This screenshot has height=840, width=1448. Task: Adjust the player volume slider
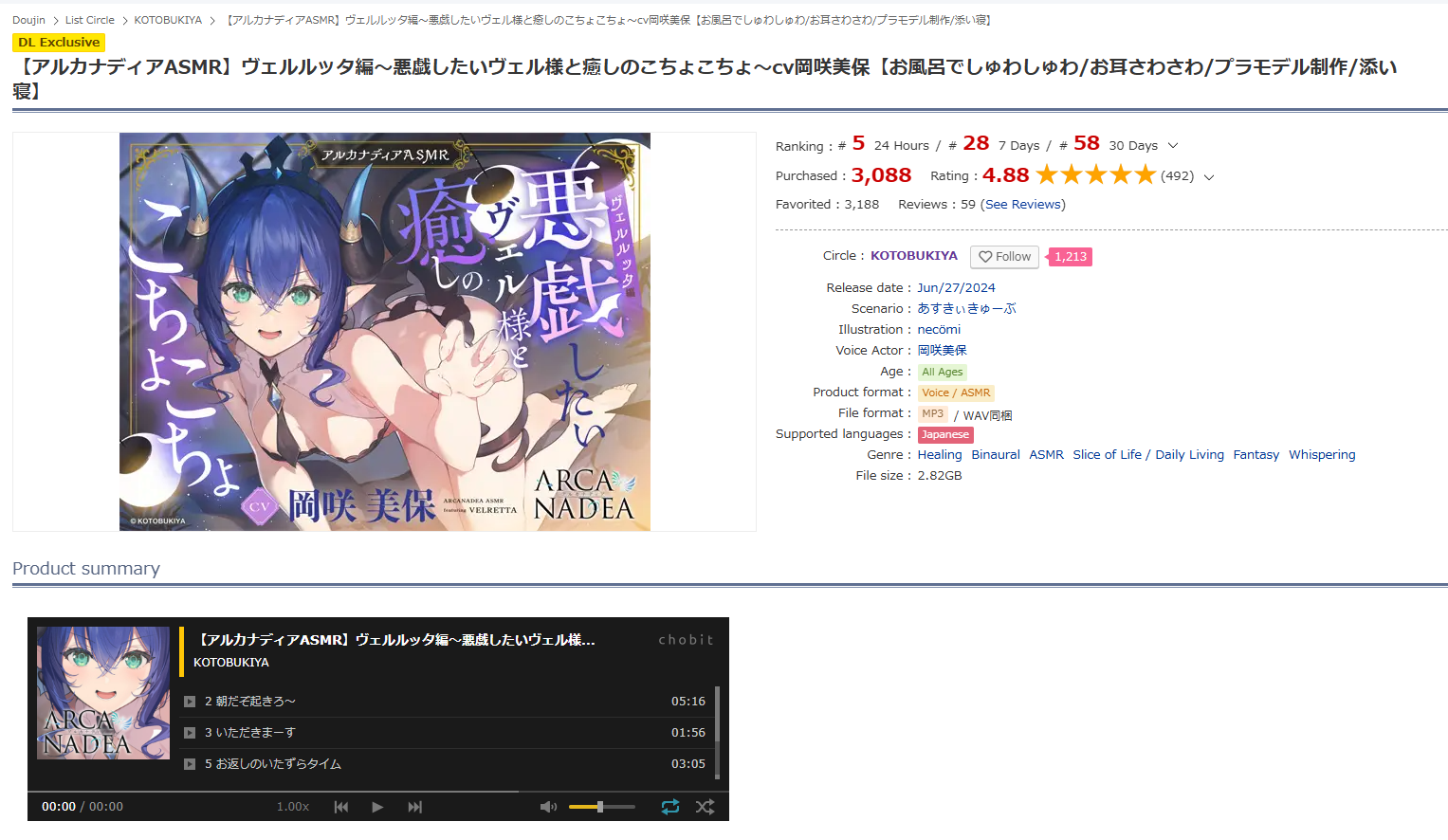click(x=601, y=807)
